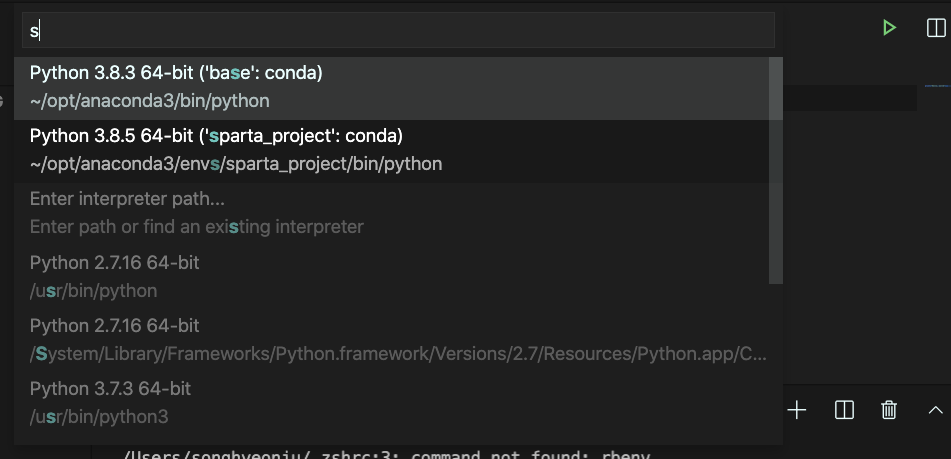951x459 pixels.
Task: Split the terminal panel
Action: point(844,410)
